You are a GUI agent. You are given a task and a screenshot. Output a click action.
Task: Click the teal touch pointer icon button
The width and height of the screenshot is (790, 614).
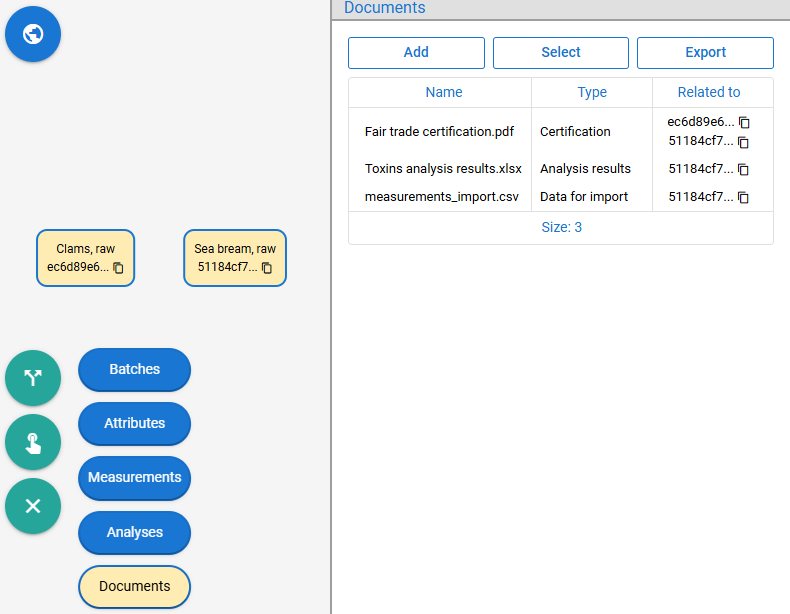(33, 442)
